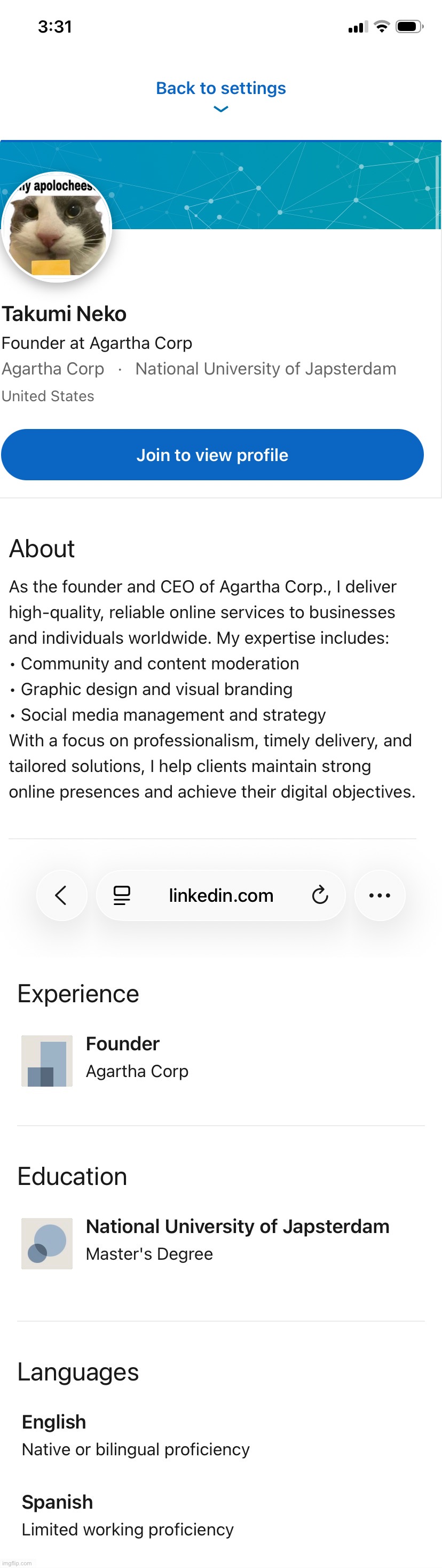Tap the Wi-Fi status icon
The height and width of the screenshot is (1568, 442).
click(382, 26)
